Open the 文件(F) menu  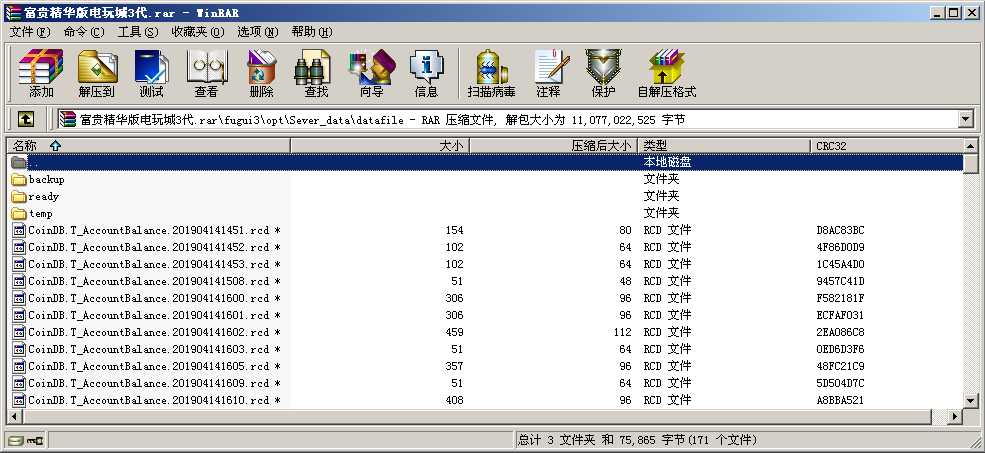pos(30,32)
